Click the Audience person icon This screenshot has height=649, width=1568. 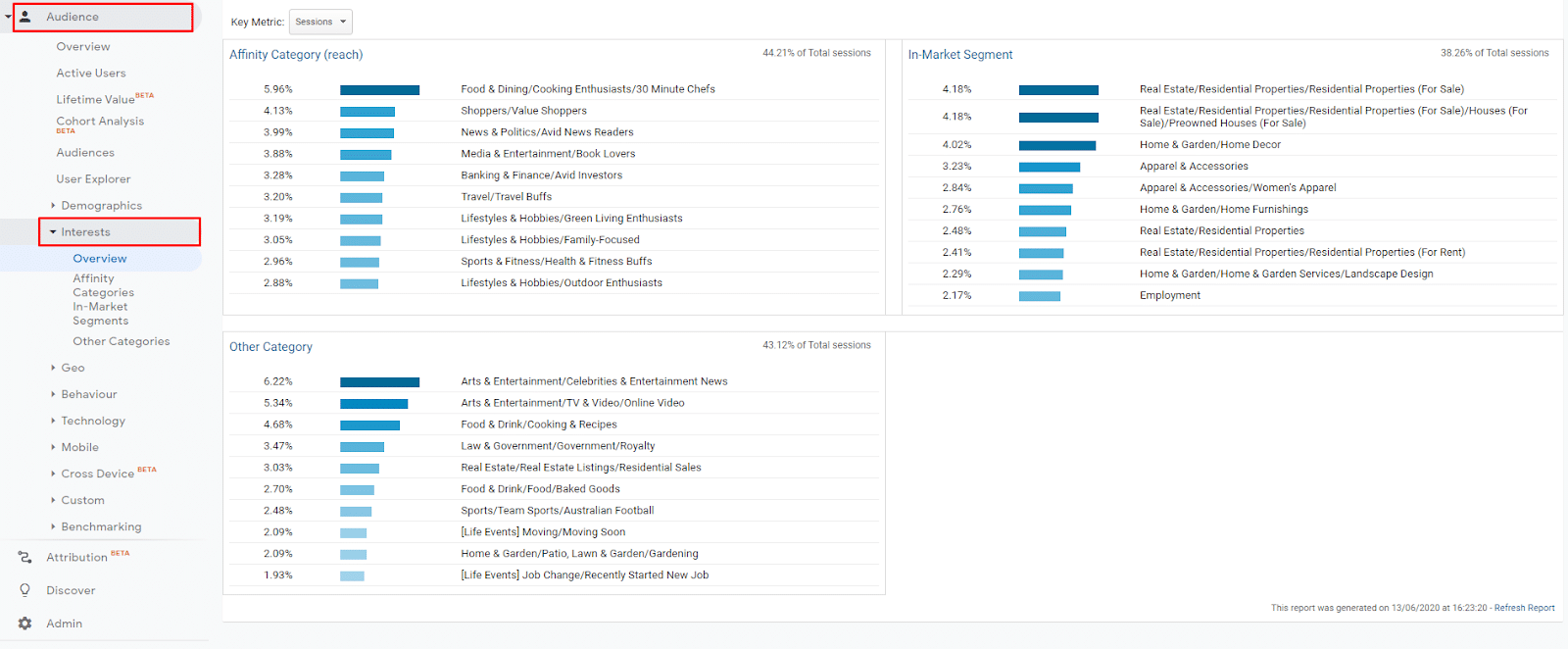click(x=25, y=17)
